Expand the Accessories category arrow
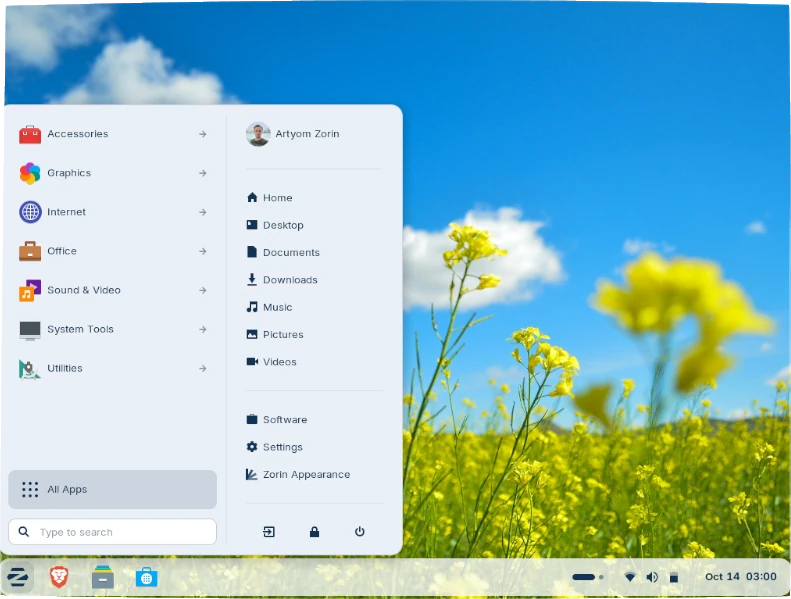791x599 pixels. point(202,134)
